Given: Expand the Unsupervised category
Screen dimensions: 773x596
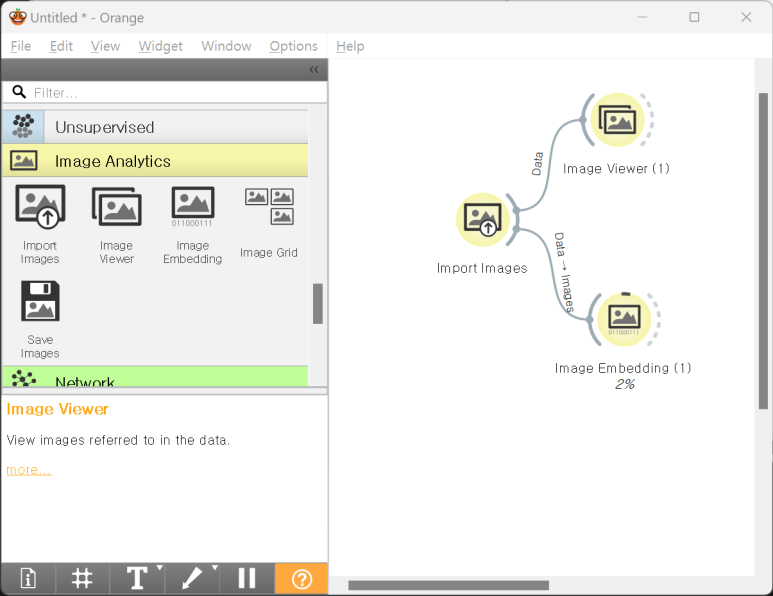Looking at the screenshot, I should (x=155, y=127).
